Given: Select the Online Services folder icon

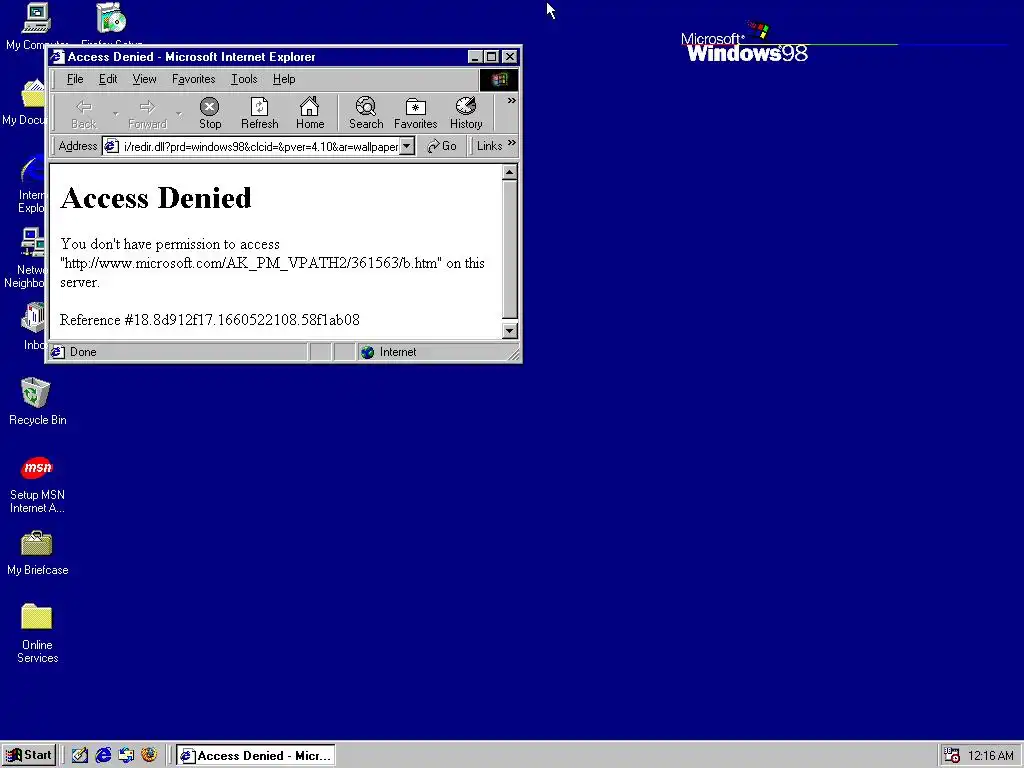Looking at the screenshot, I should 37,633.
